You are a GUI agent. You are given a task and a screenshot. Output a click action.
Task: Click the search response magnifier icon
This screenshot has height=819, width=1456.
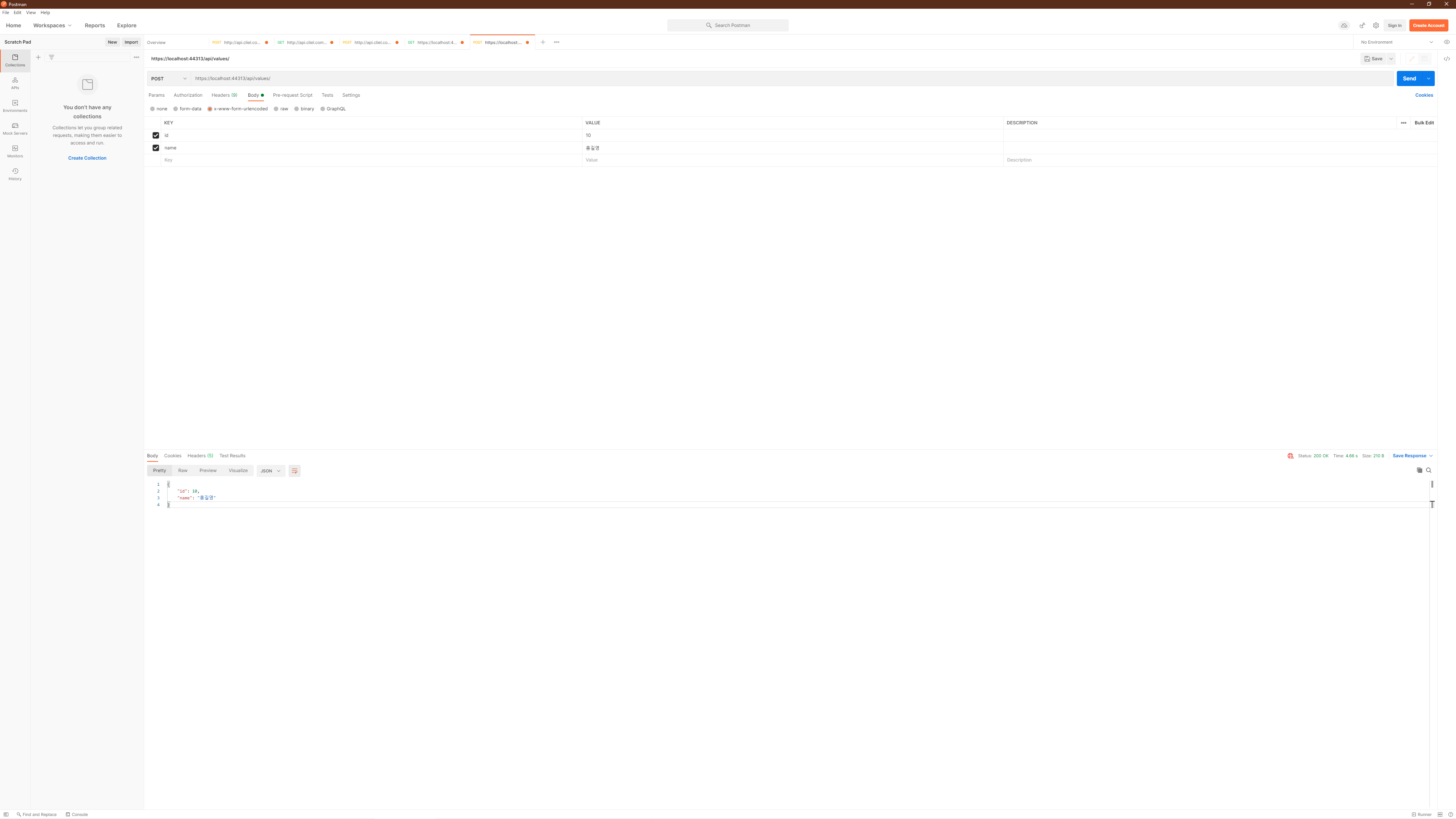tap(1429, 470)
